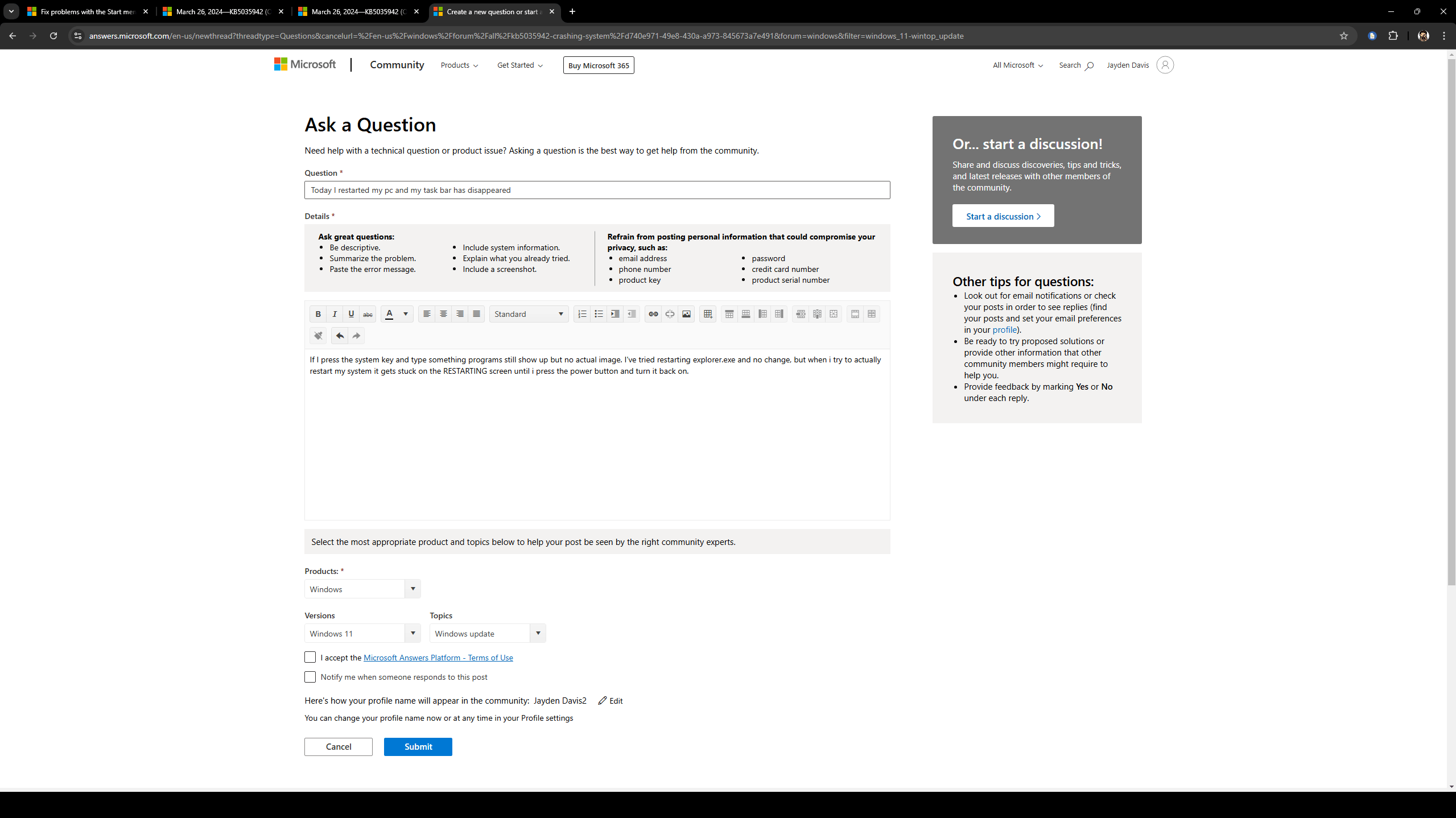This screenshot has height=818, width=1456.
Task: Undo last edit in the editor
Action: point(340,336)
